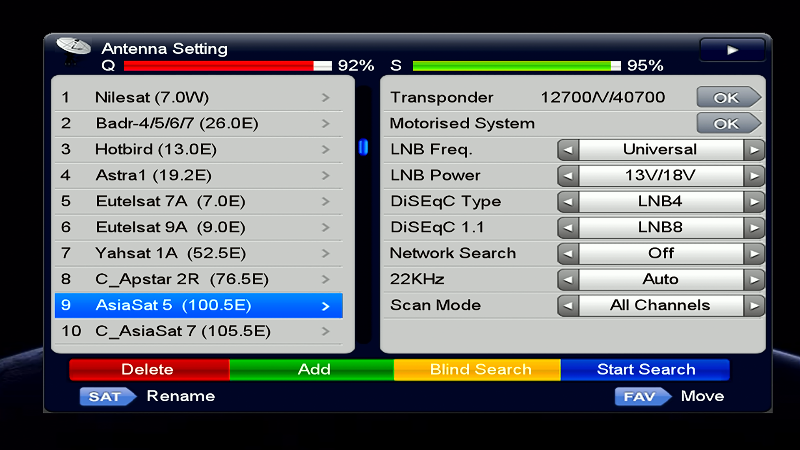Screen dimensions: 800x450
Task: Click the red Delete button
Action: coord(149,369)
